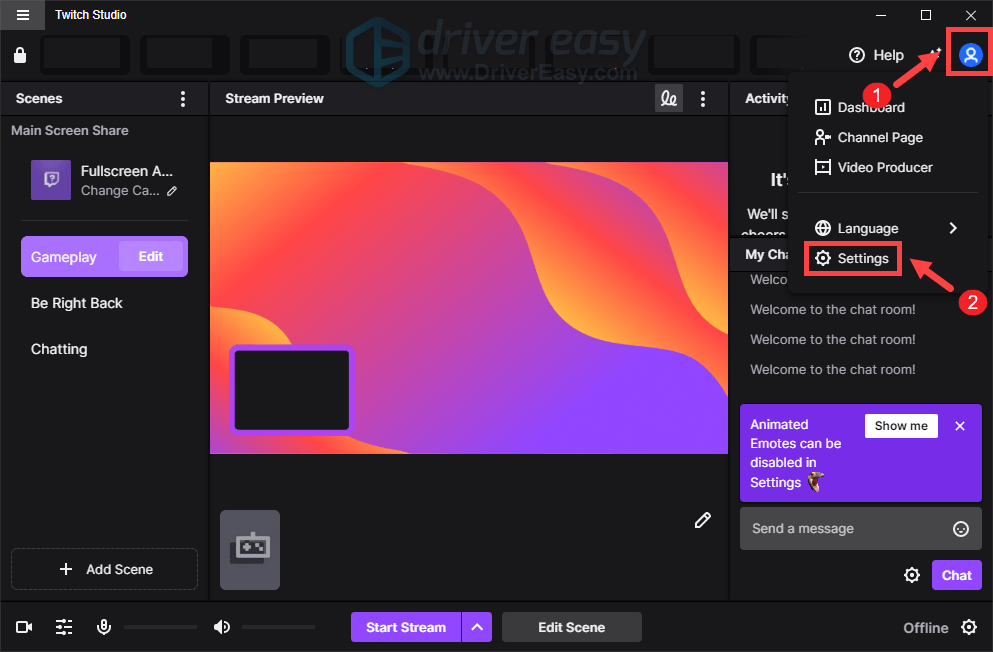
Task: Open the emoji picker in chat
Action: [x=961, y=529]
